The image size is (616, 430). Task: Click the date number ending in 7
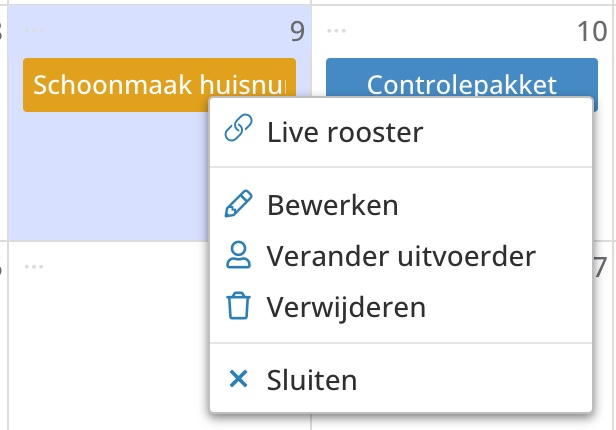click(x=600, y=268)
